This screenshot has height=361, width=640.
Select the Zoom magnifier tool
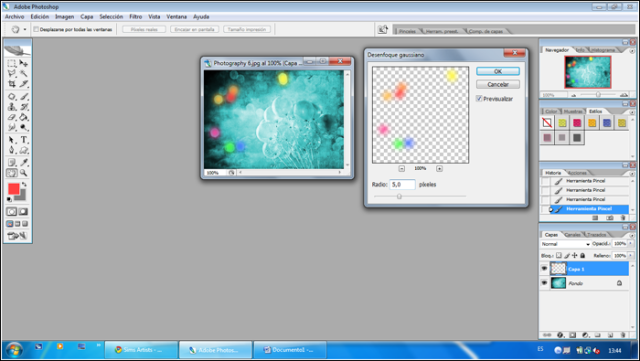click(24, 173)
